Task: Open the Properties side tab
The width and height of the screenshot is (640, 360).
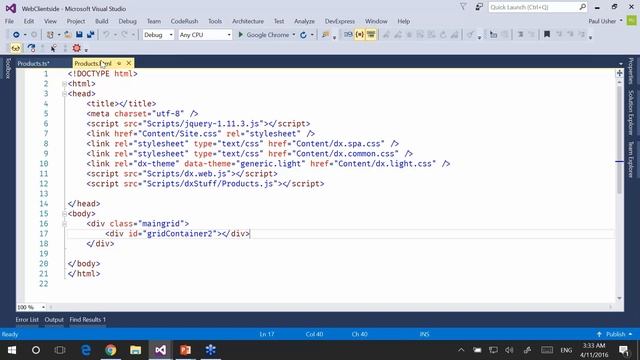Action: point(631,71)
